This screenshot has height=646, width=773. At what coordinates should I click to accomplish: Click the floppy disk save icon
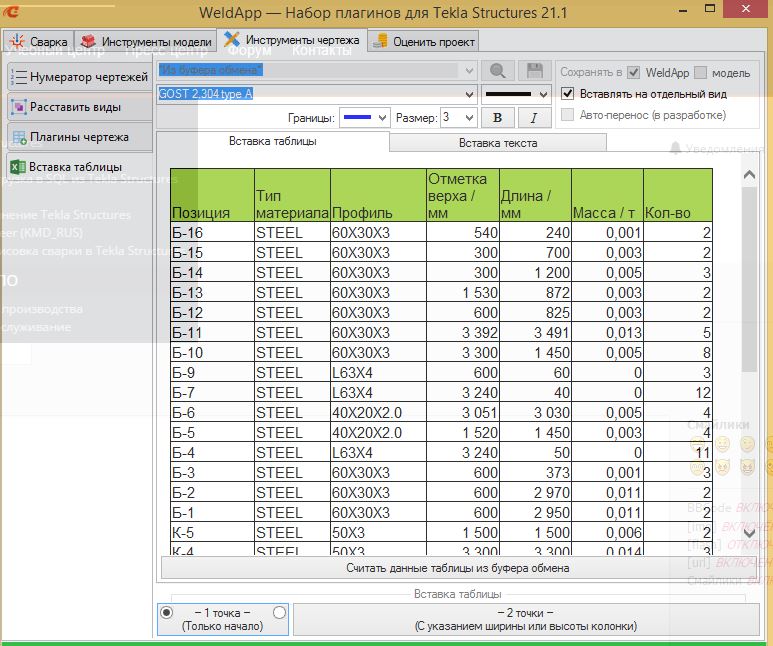535,71
